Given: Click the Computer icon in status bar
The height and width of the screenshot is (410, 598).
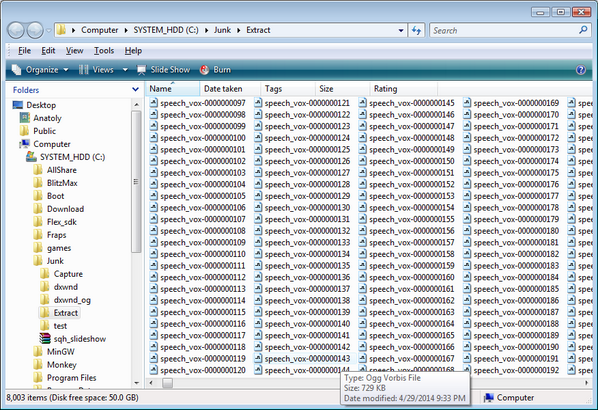Looking at the screenshot, I should 489,397.
